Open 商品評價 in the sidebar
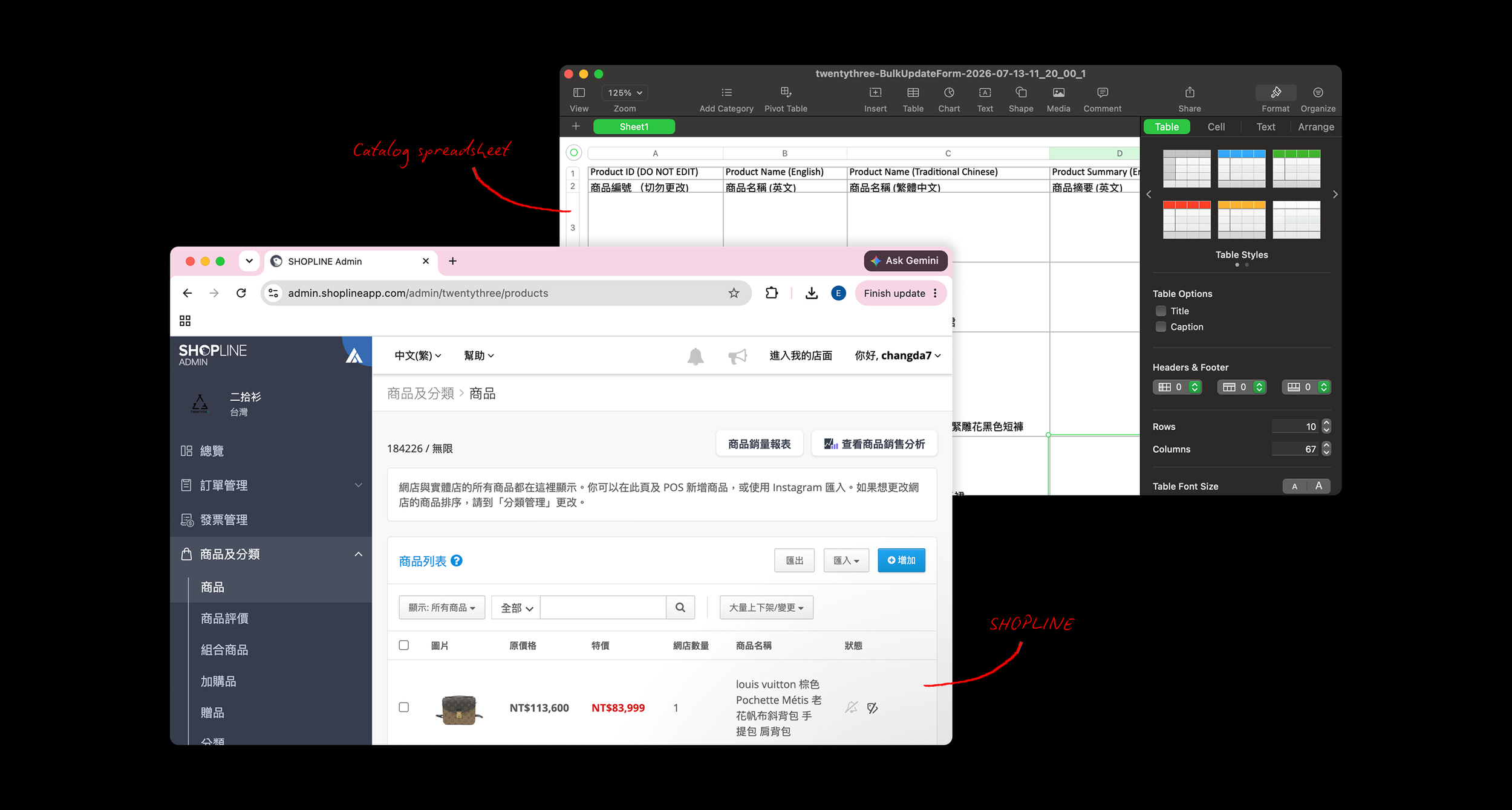The width and height of the screenshot is (1512, 810). tap(224, 618)
